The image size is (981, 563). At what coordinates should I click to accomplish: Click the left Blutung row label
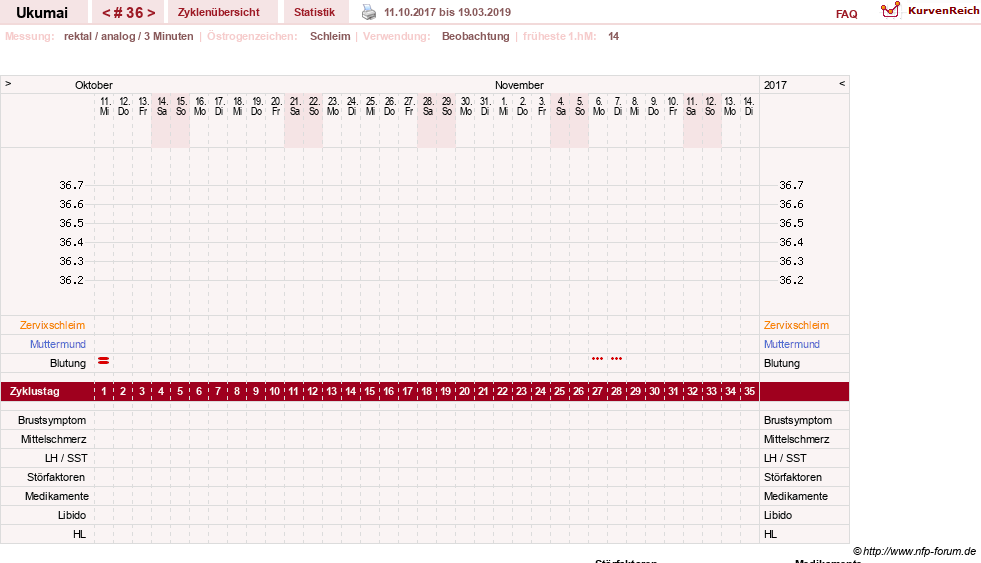68,363
